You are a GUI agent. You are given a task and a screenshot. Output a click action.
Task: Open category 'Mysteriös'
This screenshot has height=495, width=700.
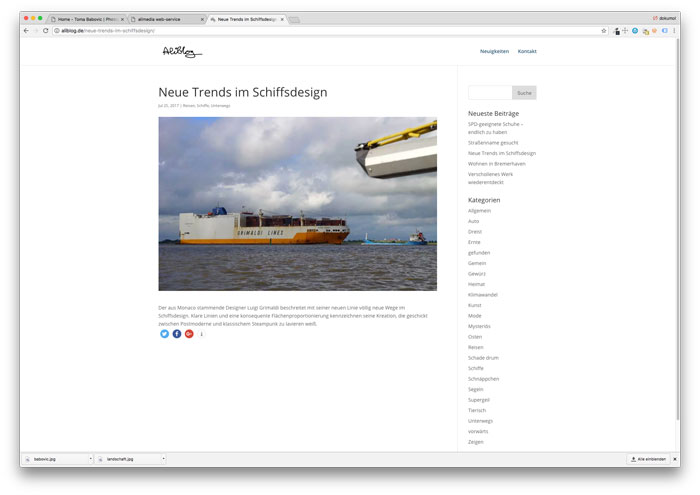[x=479, y=326]
